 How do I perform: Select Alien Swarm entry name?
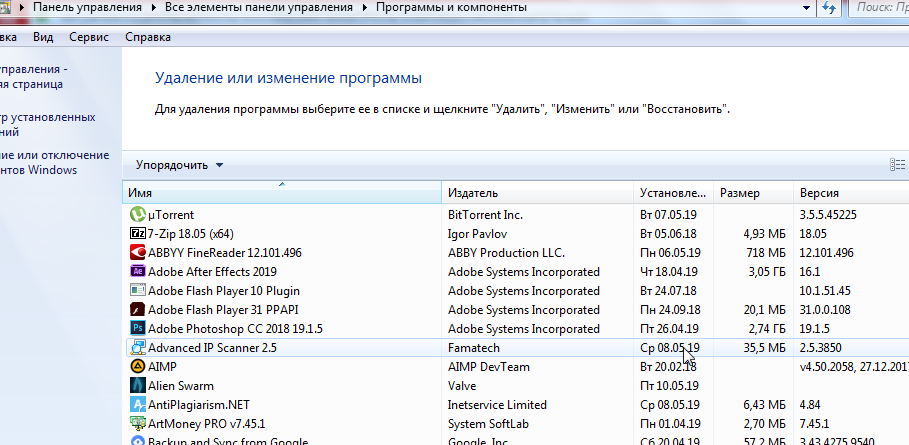coord(181,386)
